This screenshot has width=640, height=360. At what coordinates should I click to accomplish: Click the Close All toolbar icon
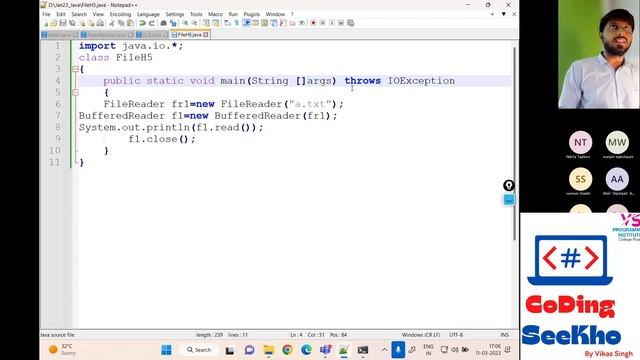coord(91,23)
